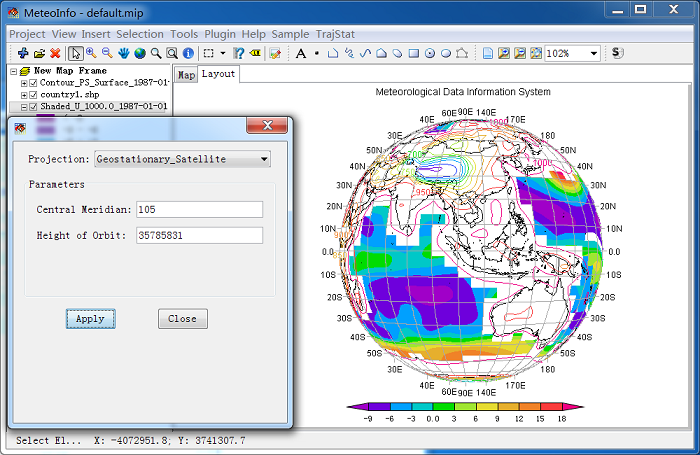Screen dimensions: 700x455
Task: Open the Insert menu
Action: (x=96, y=34)
